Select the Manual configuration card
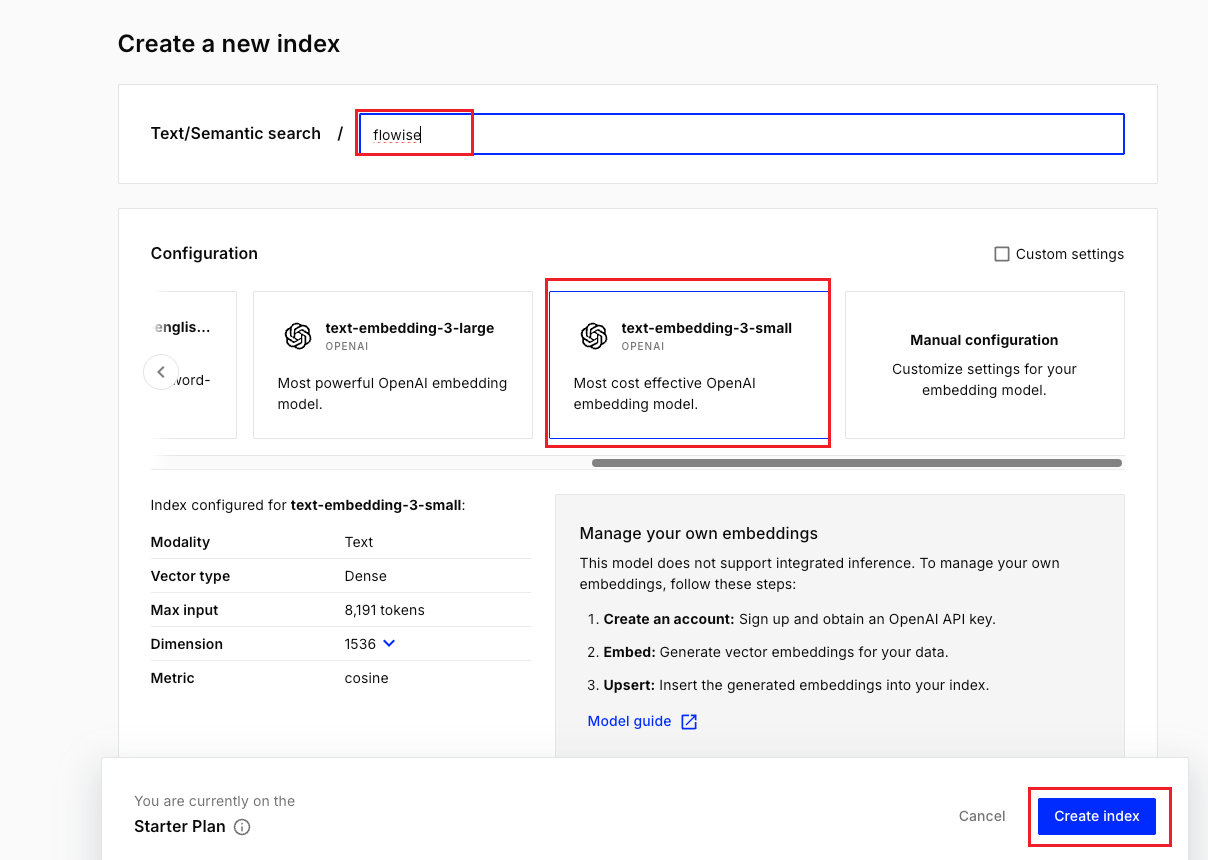1208x860 pixels. pyautogui.click(x=984, y=365)
